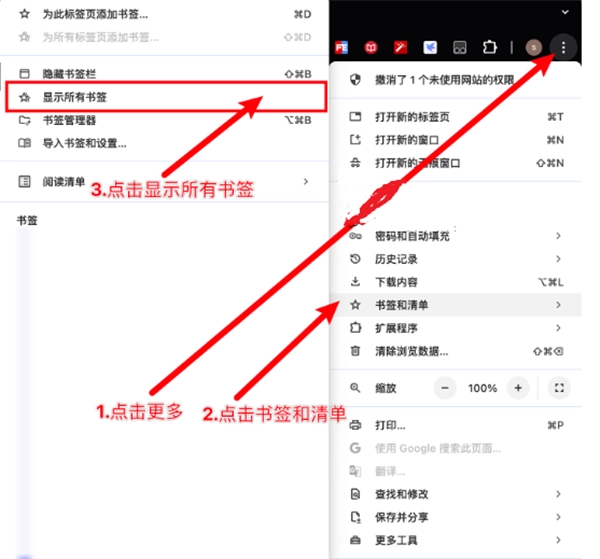Increase zoom with the plus button
600x559 pixels.
click(518, 388)
